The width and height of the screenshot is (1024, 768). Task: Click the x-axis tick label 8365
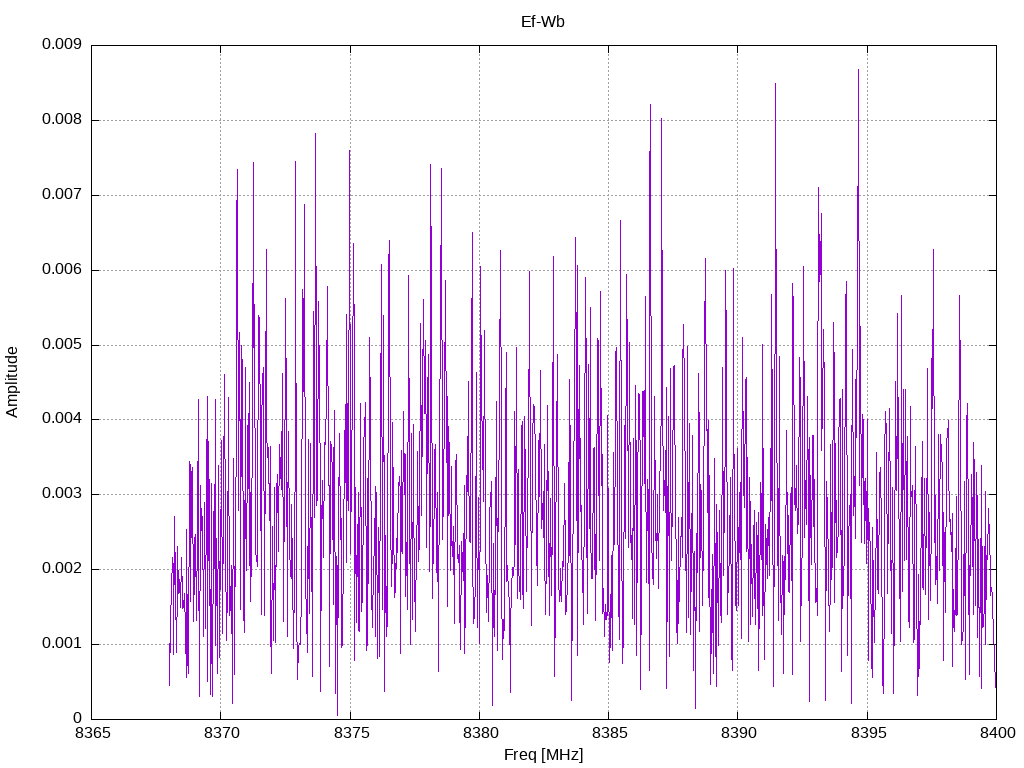[x=93, y=733]
